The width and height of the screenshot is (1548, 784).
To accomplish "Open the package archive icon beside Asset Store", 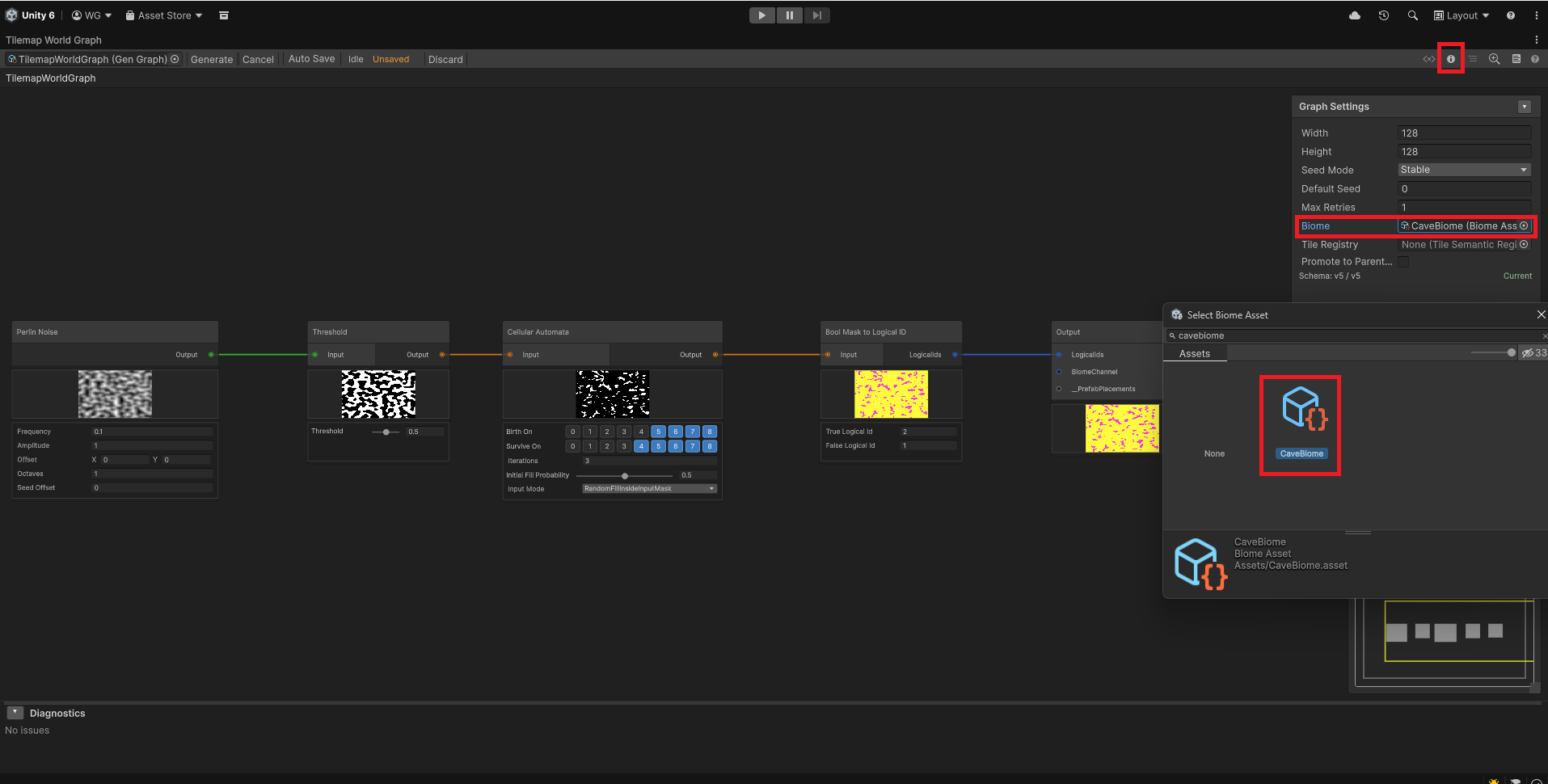I will 224,15.
